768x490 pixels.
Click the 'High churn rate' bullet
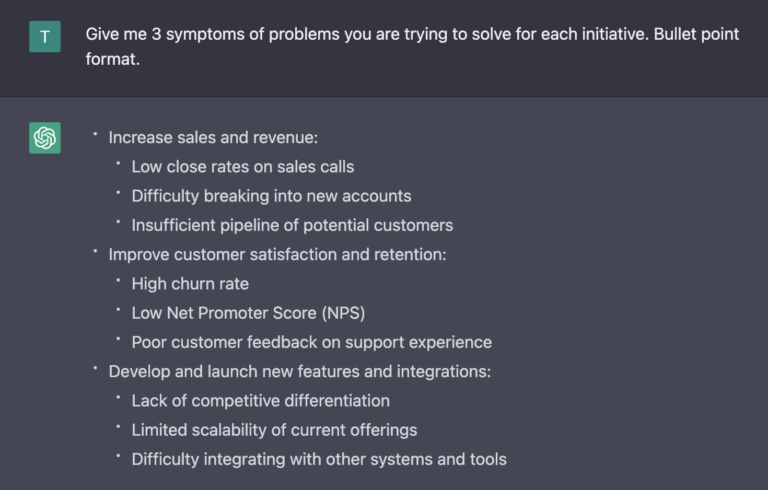pos(190,284)
